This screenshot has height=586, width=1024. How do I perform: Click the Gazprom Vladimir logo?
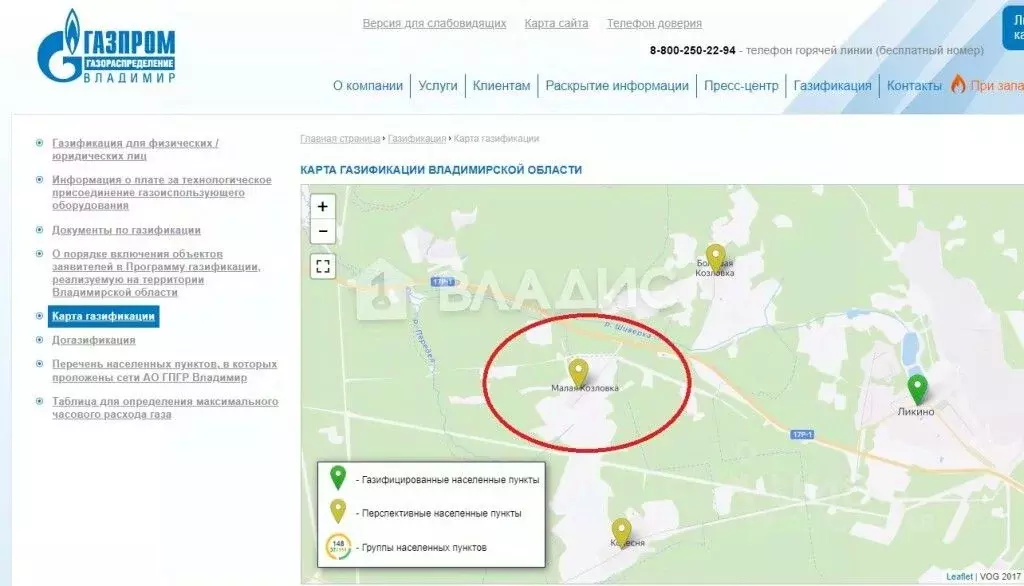click(106, 46)
